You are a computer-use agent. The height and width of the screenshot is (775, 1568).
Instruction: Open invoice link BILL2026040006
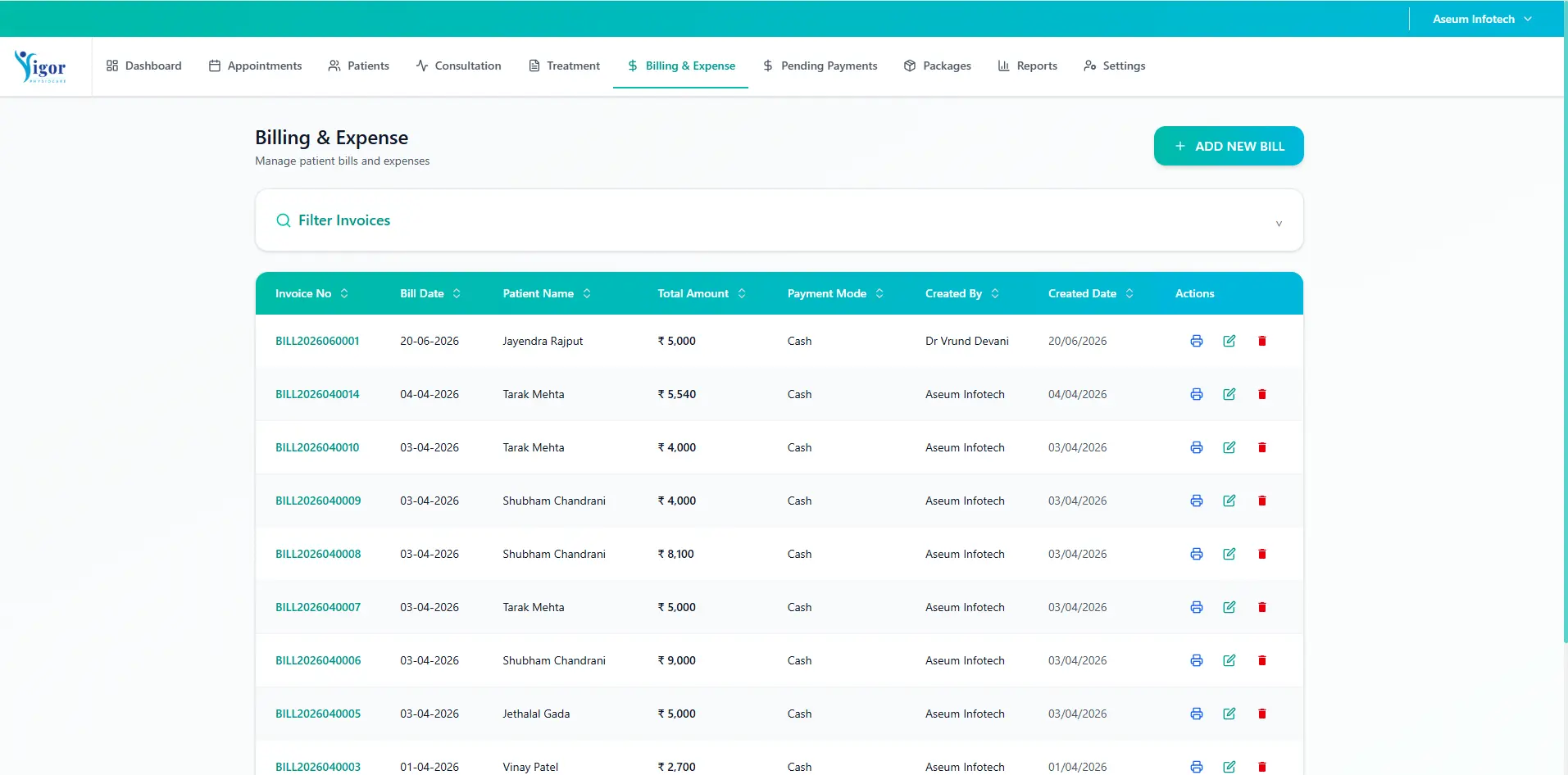click(318, 660)
